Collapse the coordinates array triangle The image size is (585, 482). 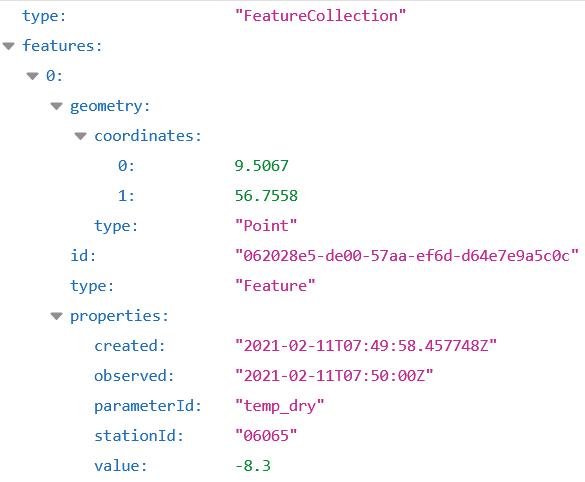click(x=80, y=136)
